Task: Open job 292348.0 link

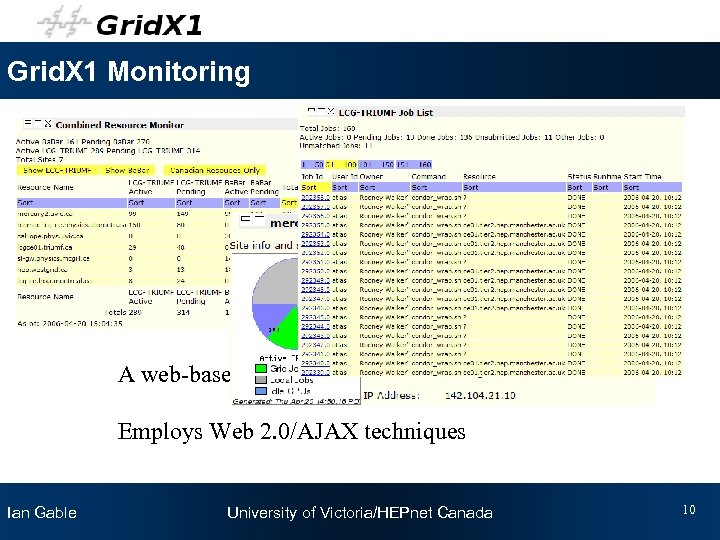Action: [x=315, y=289]
